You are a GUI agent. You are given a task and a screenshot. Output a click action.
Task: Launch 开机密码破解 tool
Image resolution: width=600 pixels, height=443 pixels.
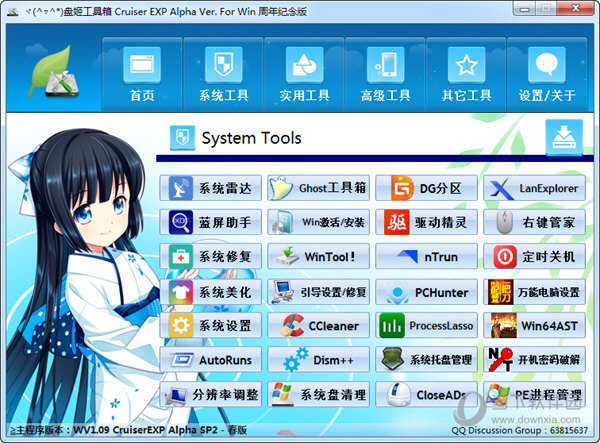(x=535, y=360)
